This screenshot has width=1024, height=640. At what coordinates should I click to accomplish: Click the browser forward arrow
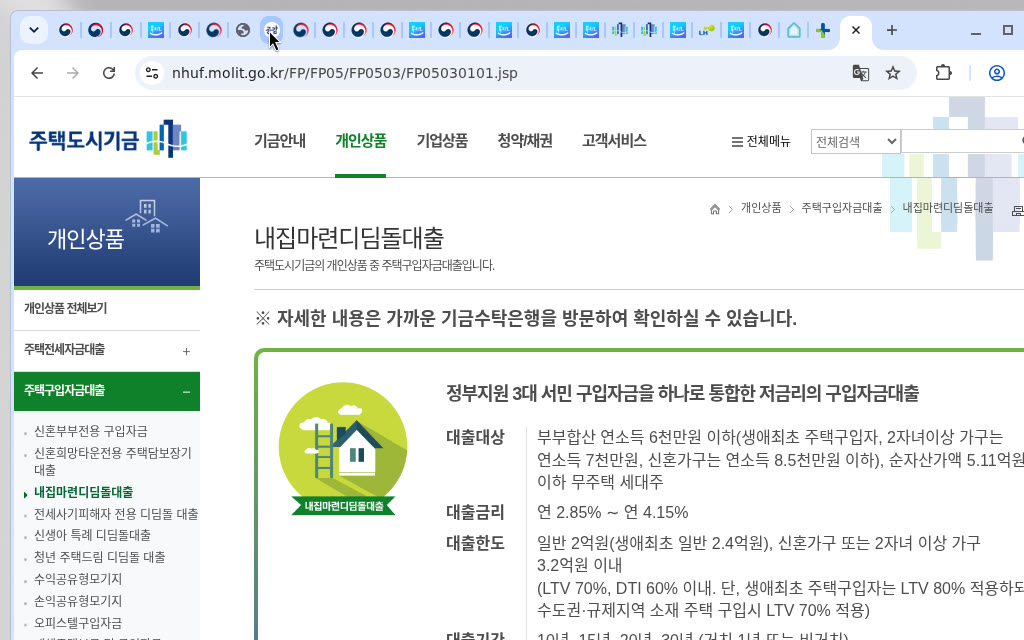[72, 73]
